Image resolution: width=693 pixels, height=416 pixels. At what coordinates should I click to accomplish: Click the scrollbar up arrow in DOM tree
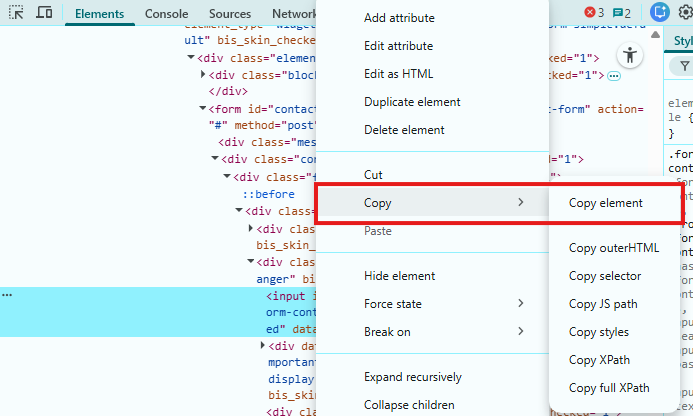click(655, 34)
